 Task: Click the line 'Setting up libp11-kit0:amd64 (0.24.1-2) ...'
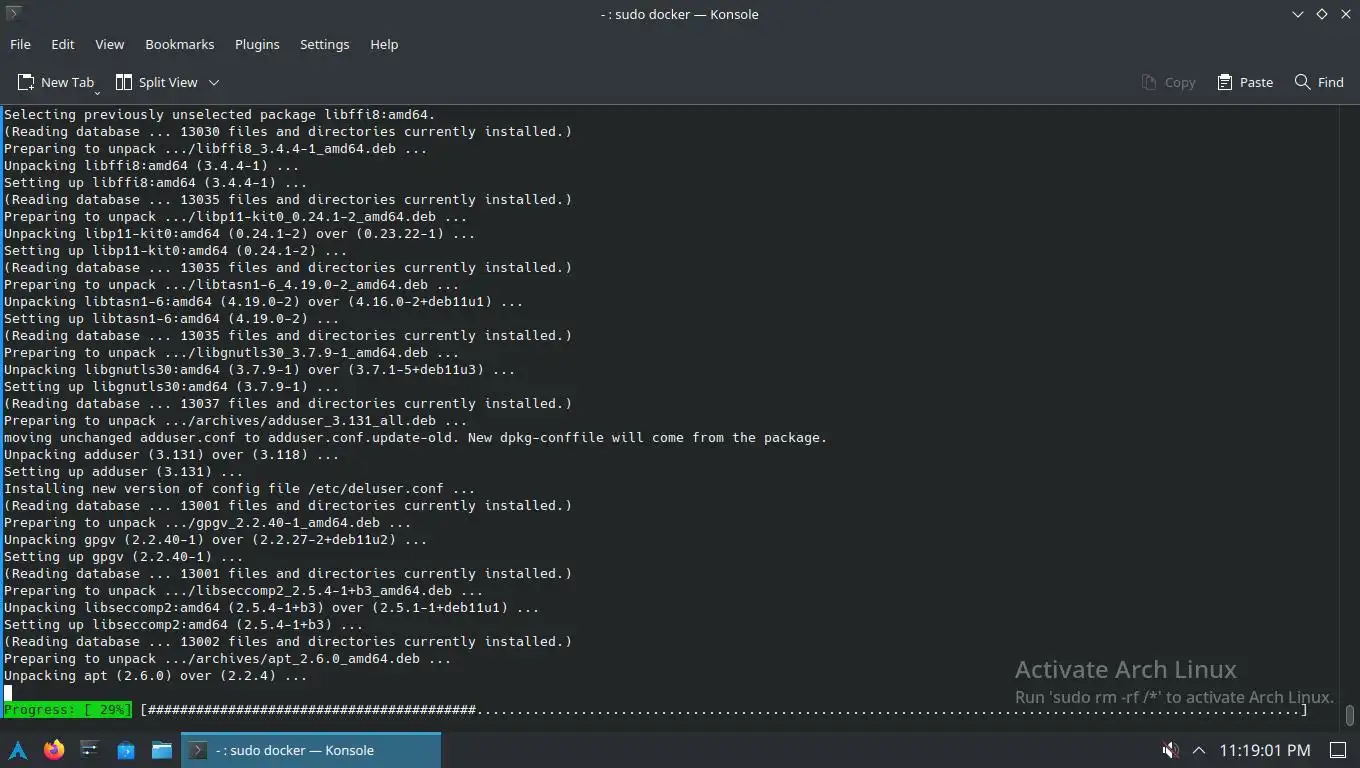[176, 250]
